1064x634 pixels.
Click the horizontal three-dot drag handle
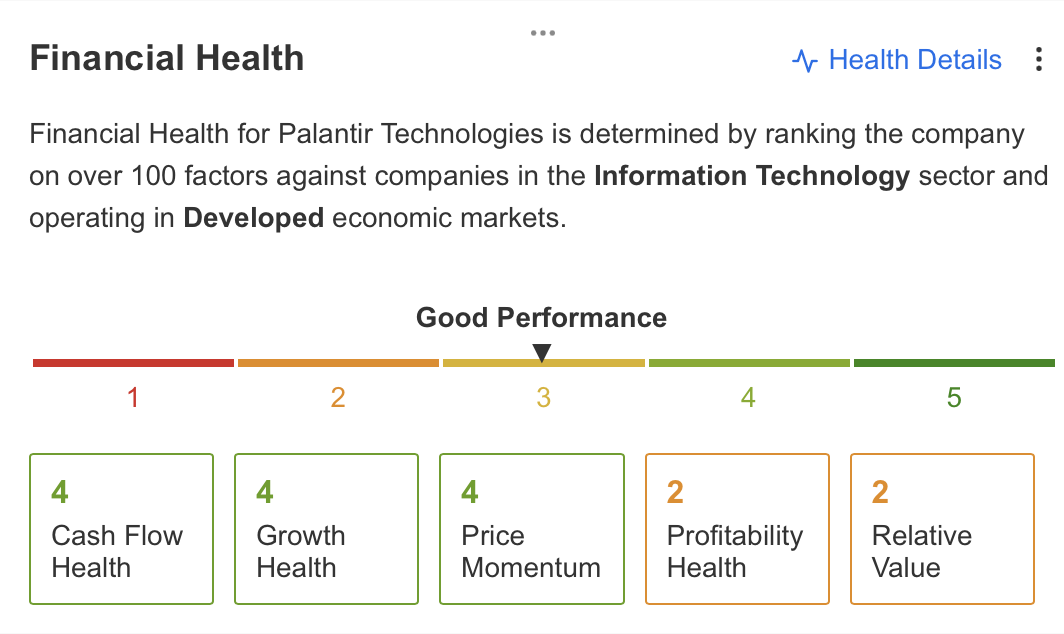(543, 33)
